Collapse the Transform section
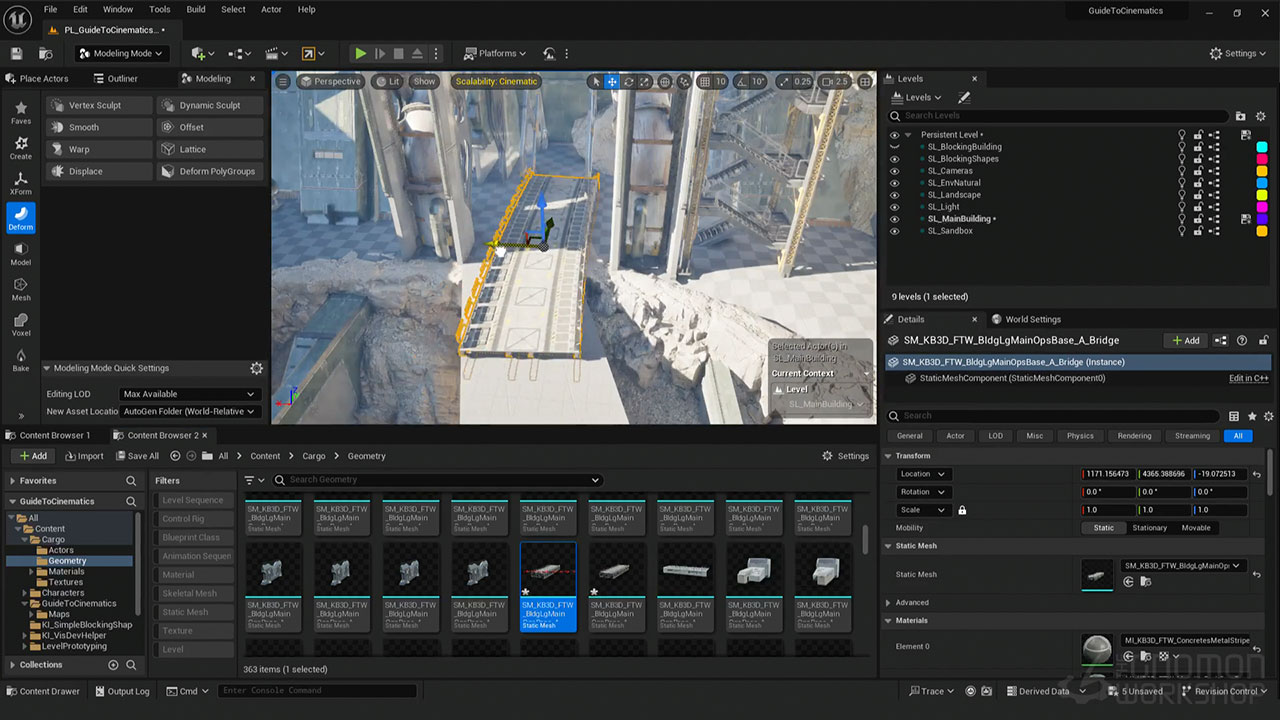 pyautogui.click(x=888, y=456)
